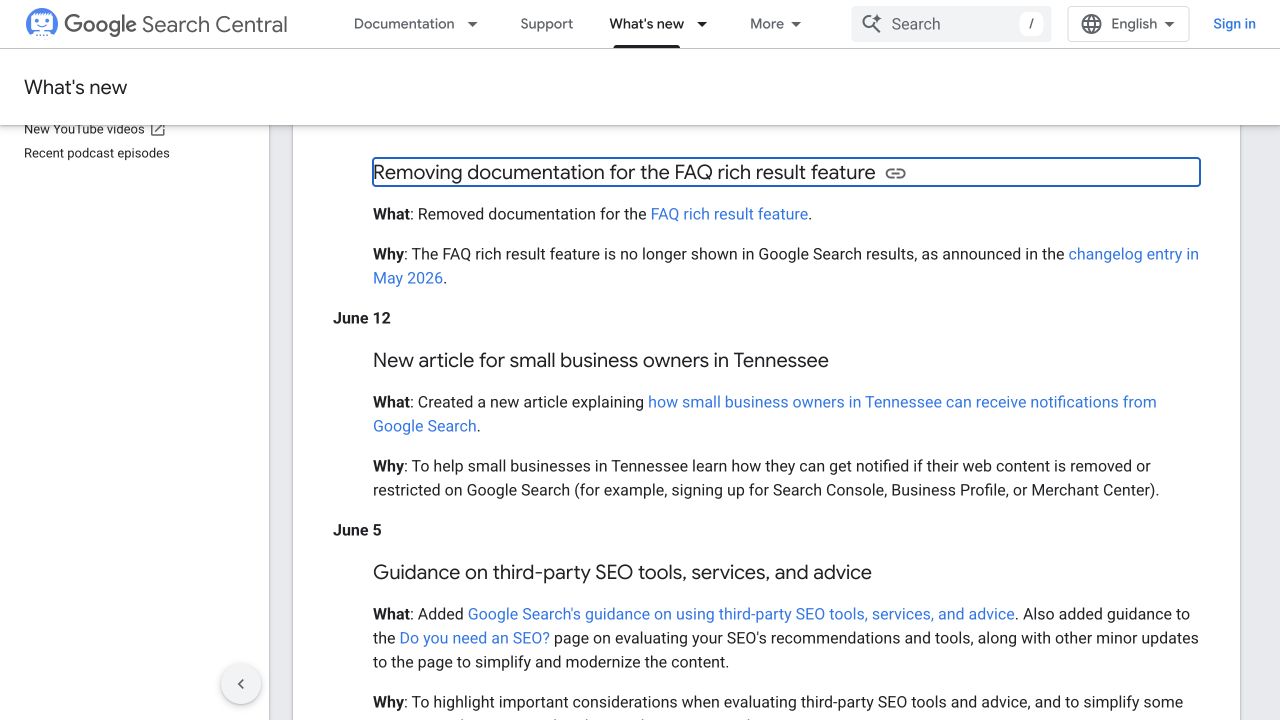Click the Search input field
This screenshot has width=1280, height=720.
951,24
